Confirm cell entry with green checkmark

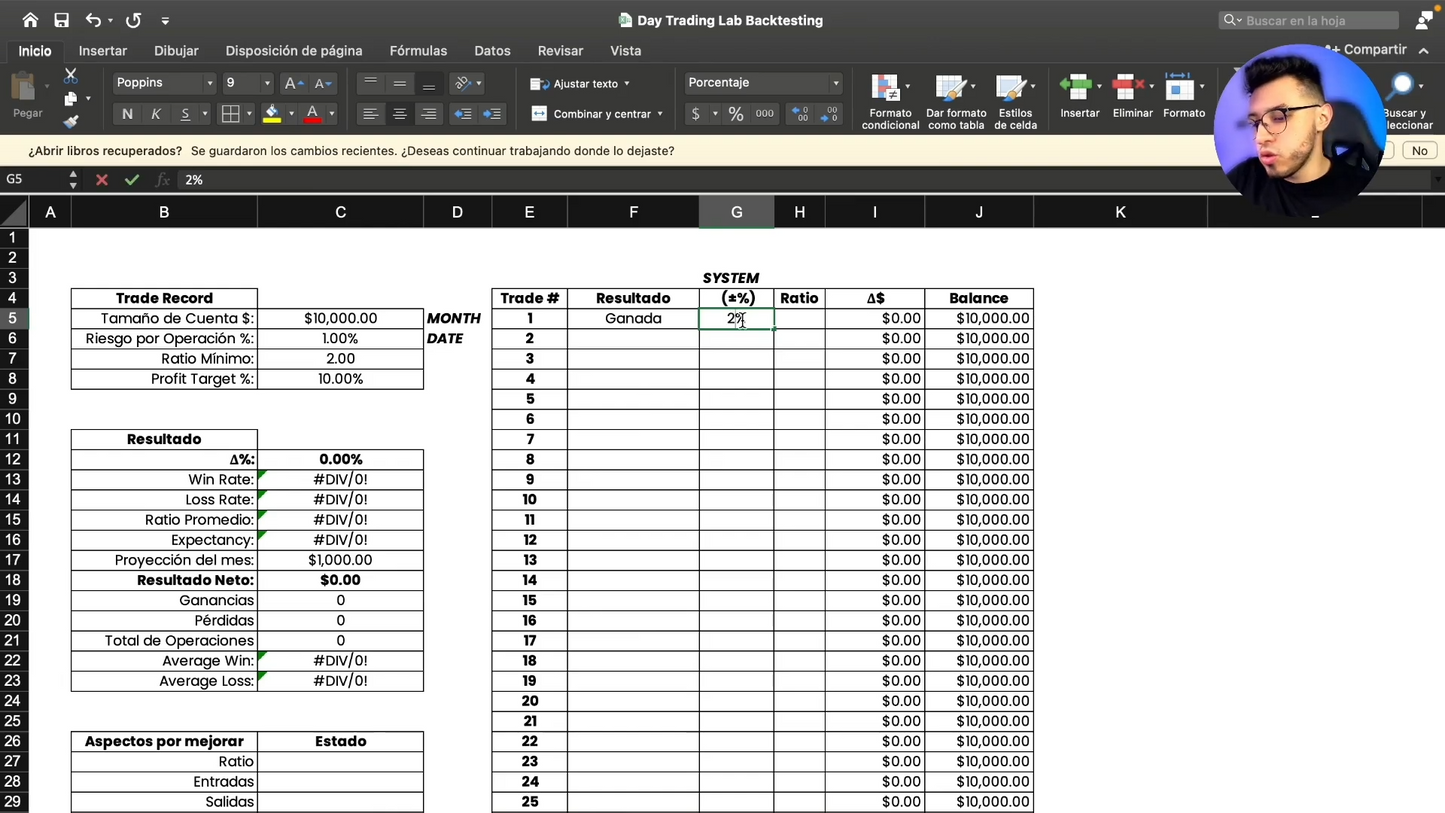click(x=132, y=180)
